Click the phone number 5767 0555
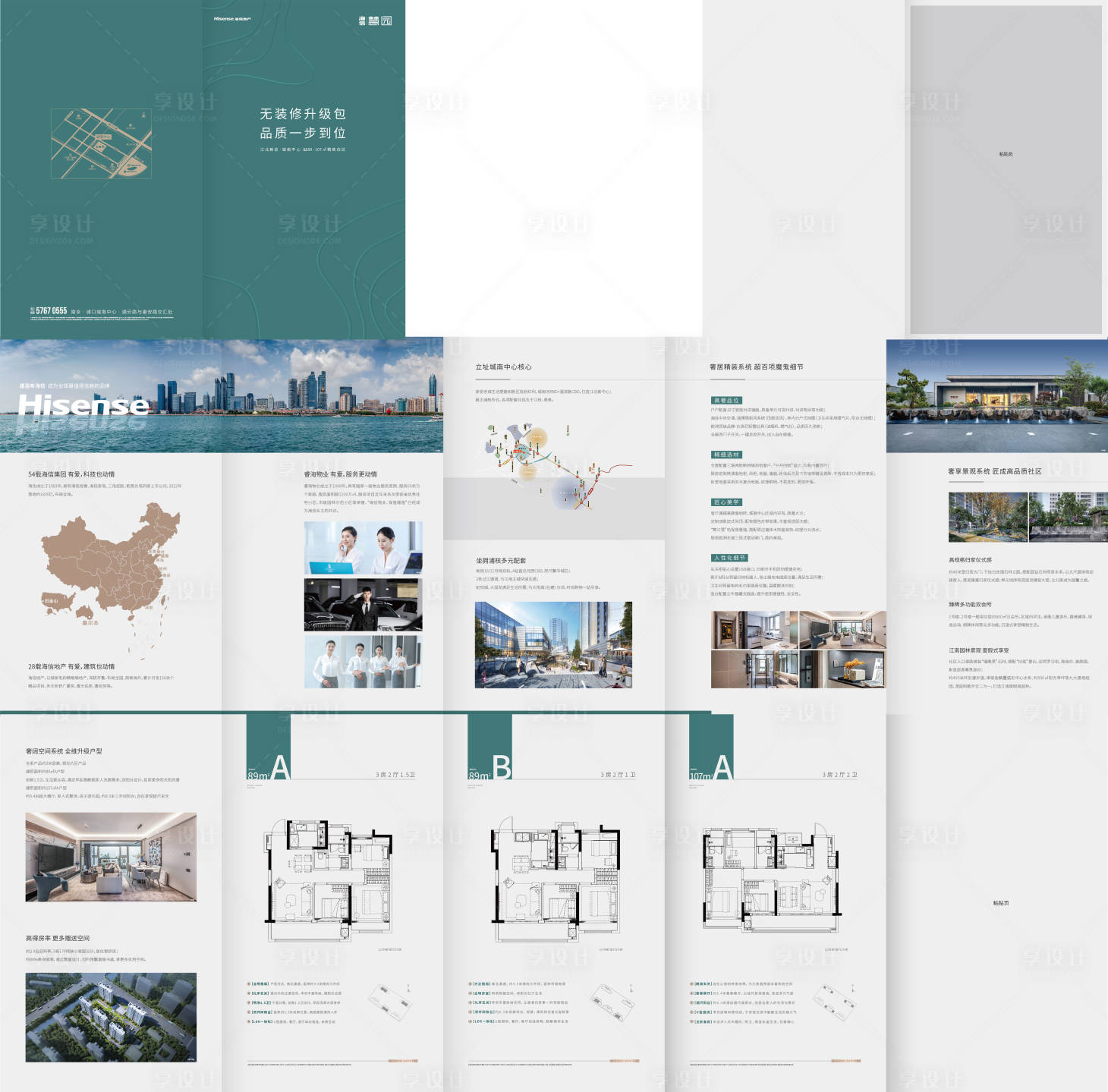Viewport: 1108px width, 1092px height. (51, 311)
